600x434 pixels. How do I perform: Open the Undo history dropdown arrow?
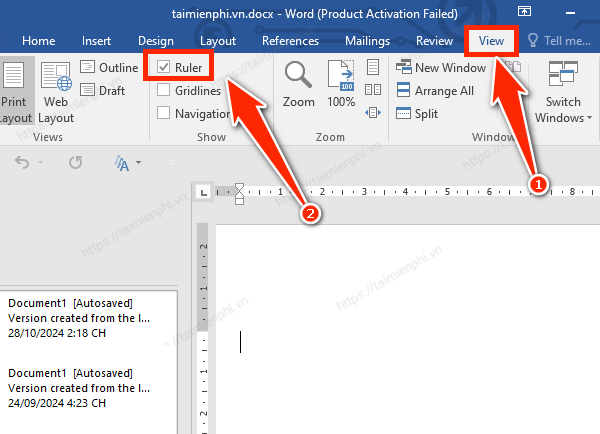pyautogui.click(x=40, y=162)
